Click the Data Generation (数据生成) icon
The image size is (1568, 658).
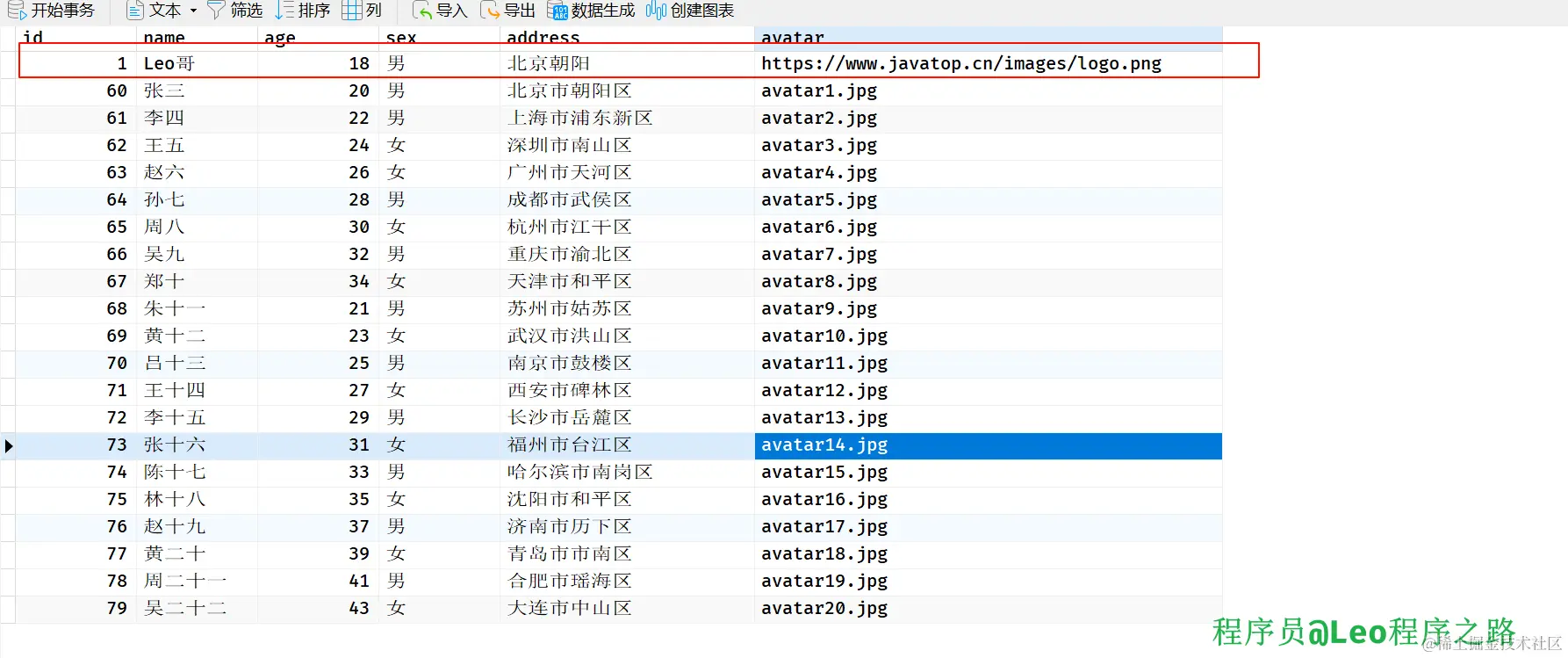(557, 11)
